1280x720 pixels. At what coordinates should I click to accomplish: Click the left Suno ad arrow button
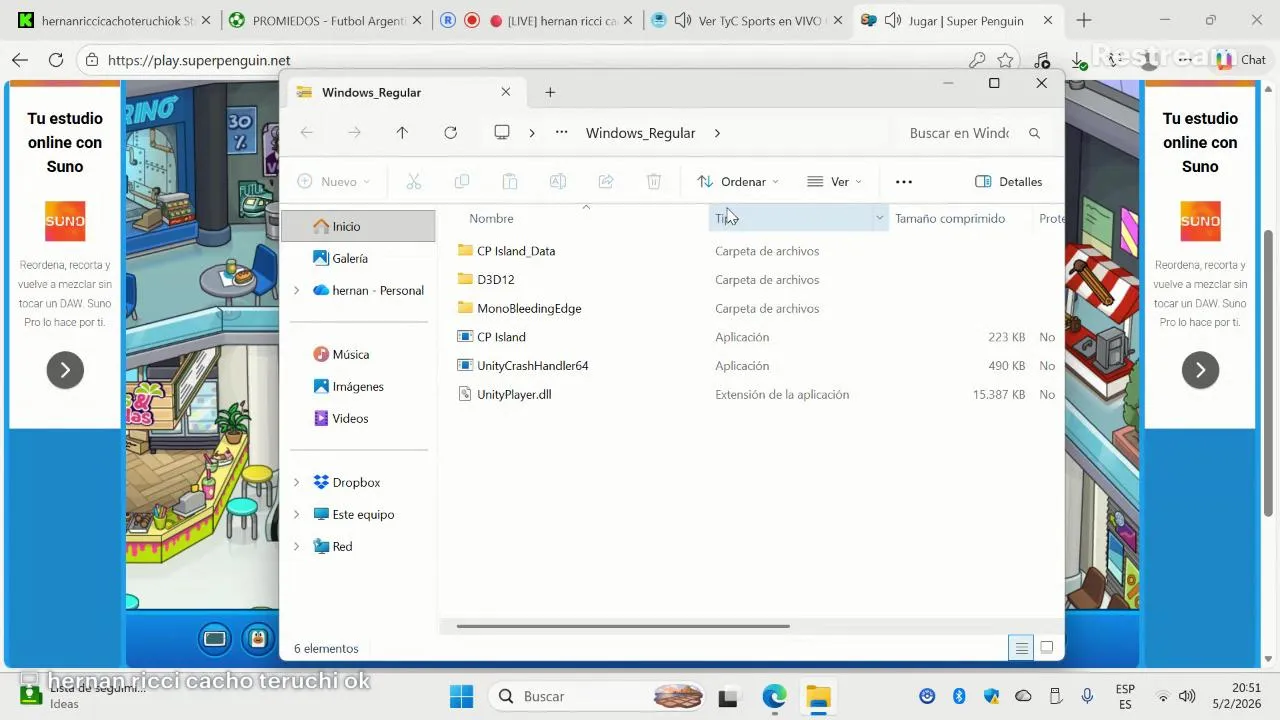[x=65, y=370]
